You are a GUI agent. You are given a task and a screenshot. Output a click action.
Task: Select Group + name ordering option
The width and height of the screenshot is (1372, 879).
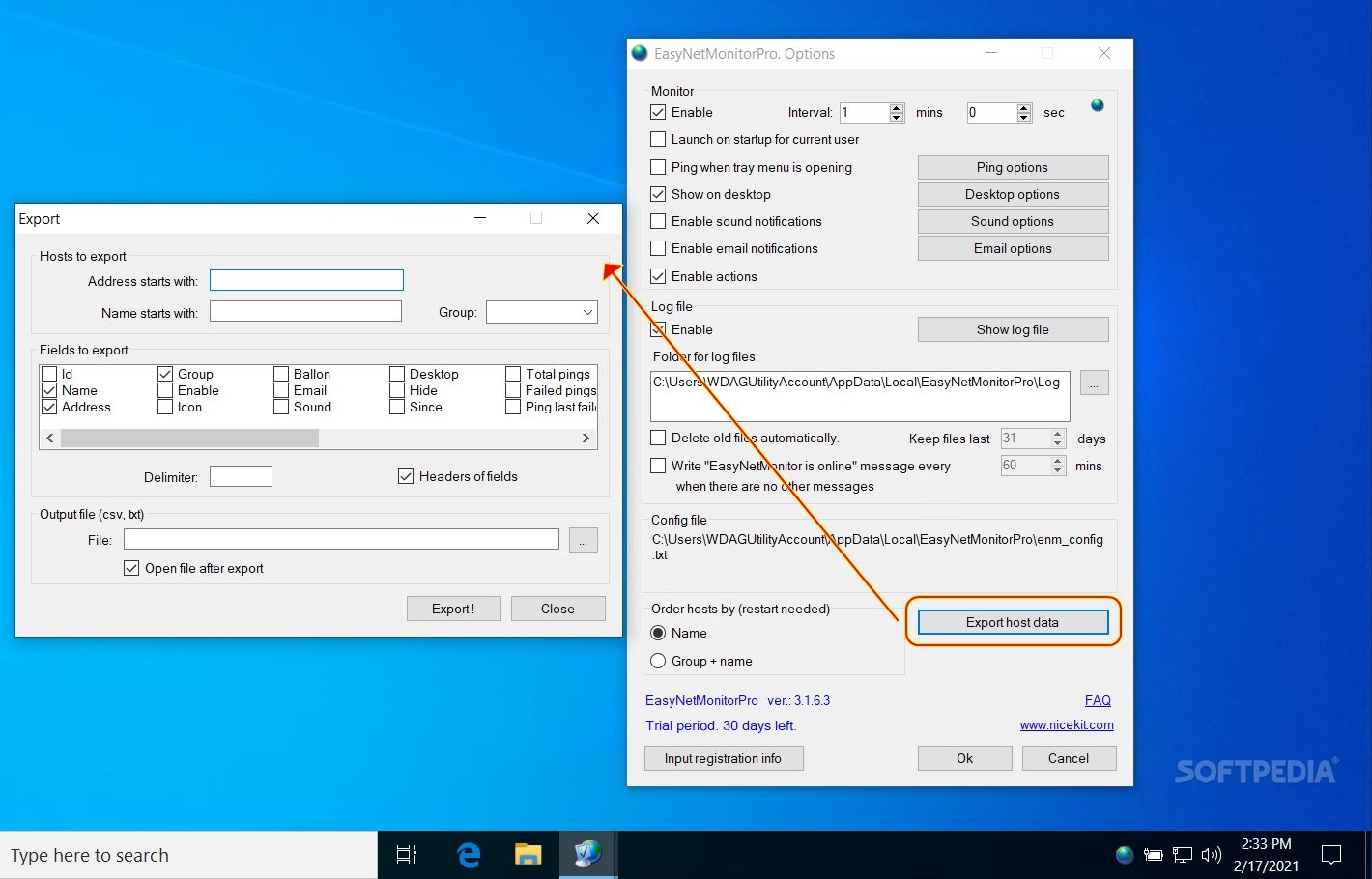tap(658, 661)
